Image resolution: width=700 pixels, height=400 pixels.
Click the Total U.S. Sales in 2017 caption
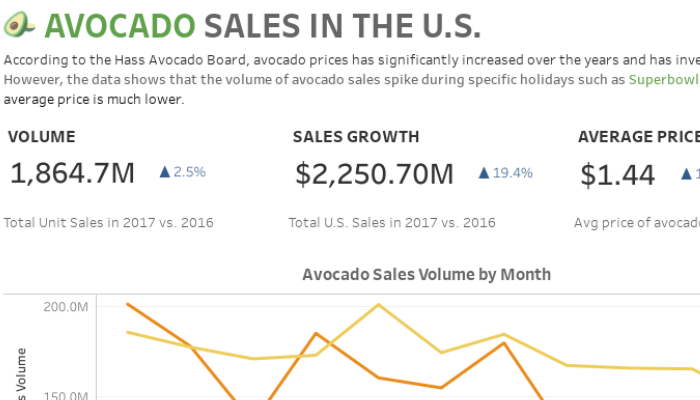pyautogui.click(x=392, y=222)
